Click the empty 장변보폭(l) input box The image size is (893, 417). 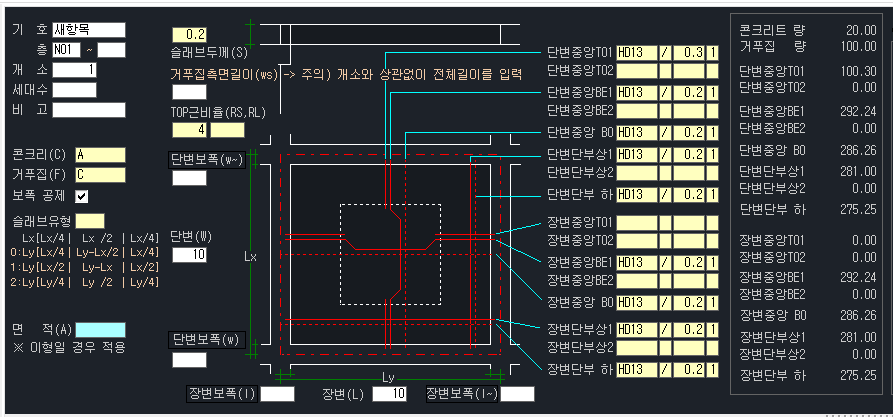click(x=277, y=394)
